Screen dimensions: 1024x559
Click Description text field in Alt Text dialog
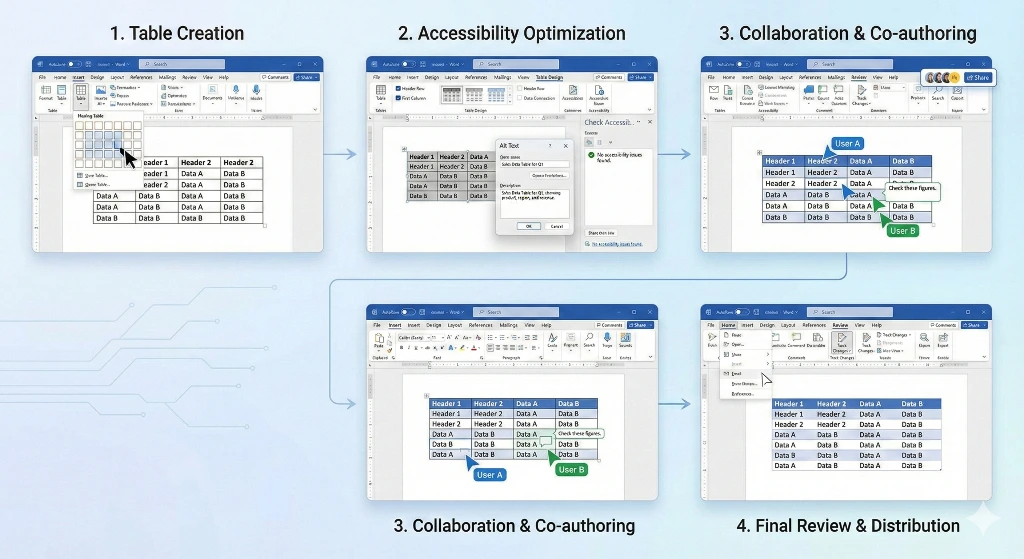point(534,203)
